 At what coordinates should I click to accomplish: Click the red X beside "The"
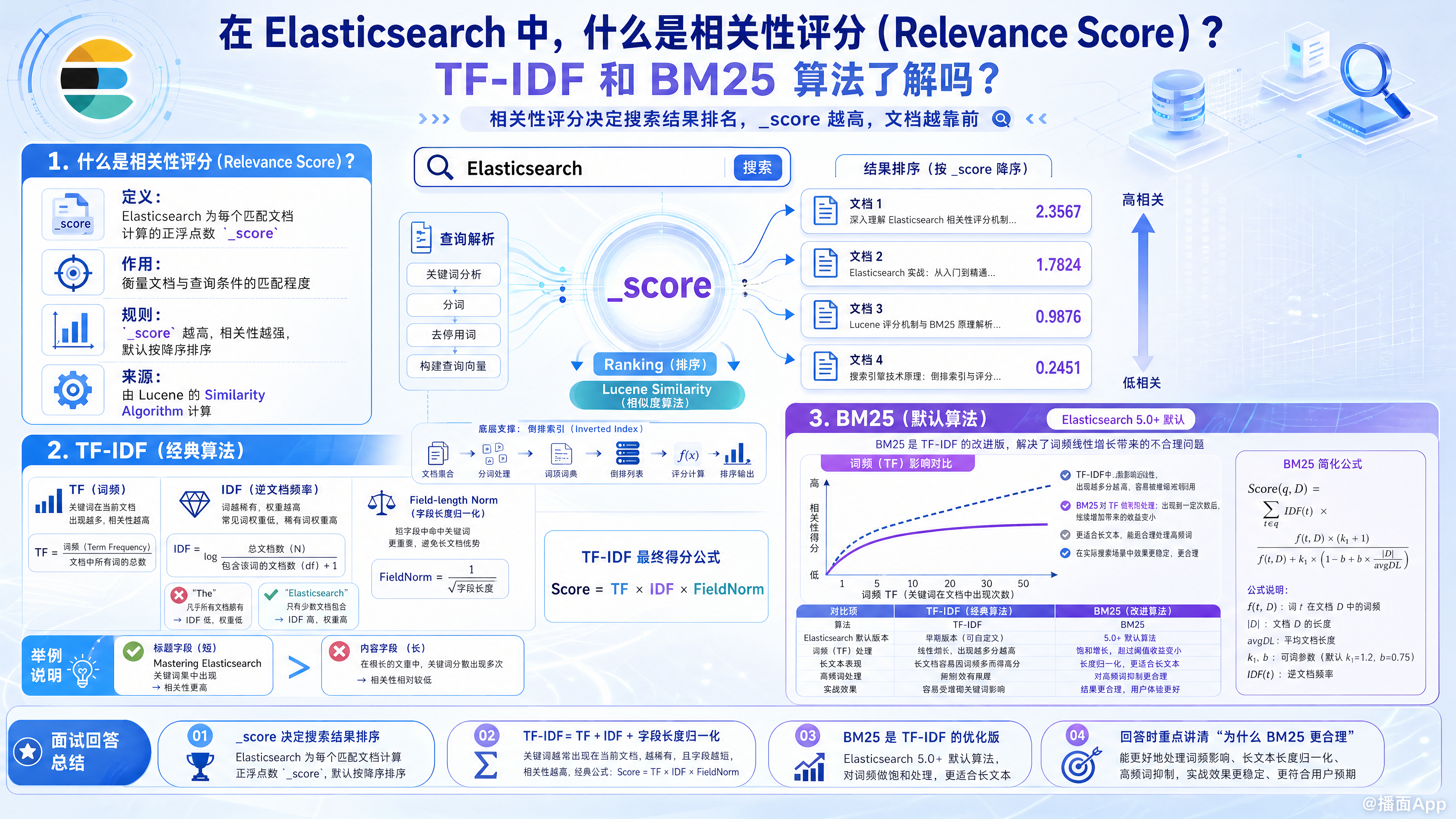pos(179,595)
